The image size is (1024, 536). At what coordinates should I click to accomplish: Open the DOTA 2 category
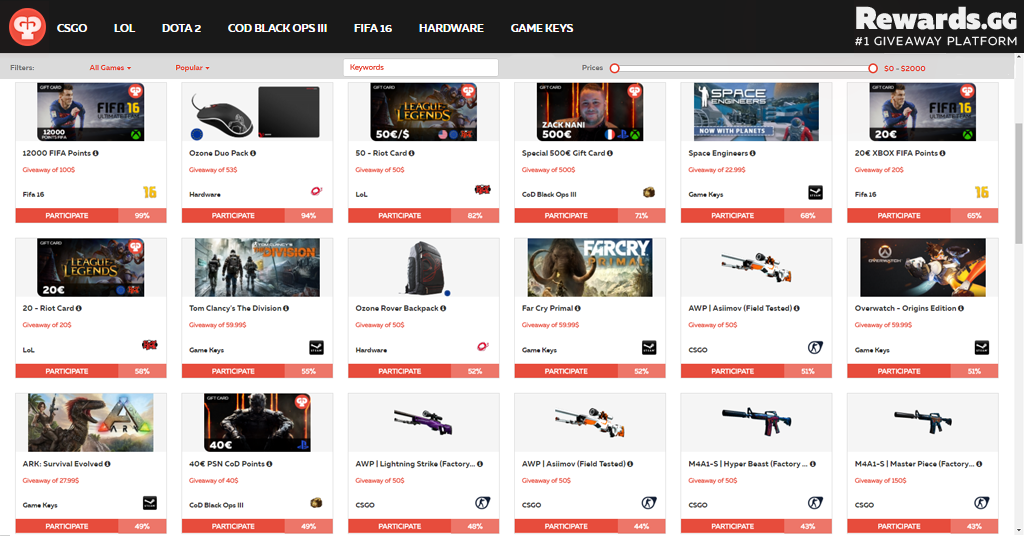182,28
